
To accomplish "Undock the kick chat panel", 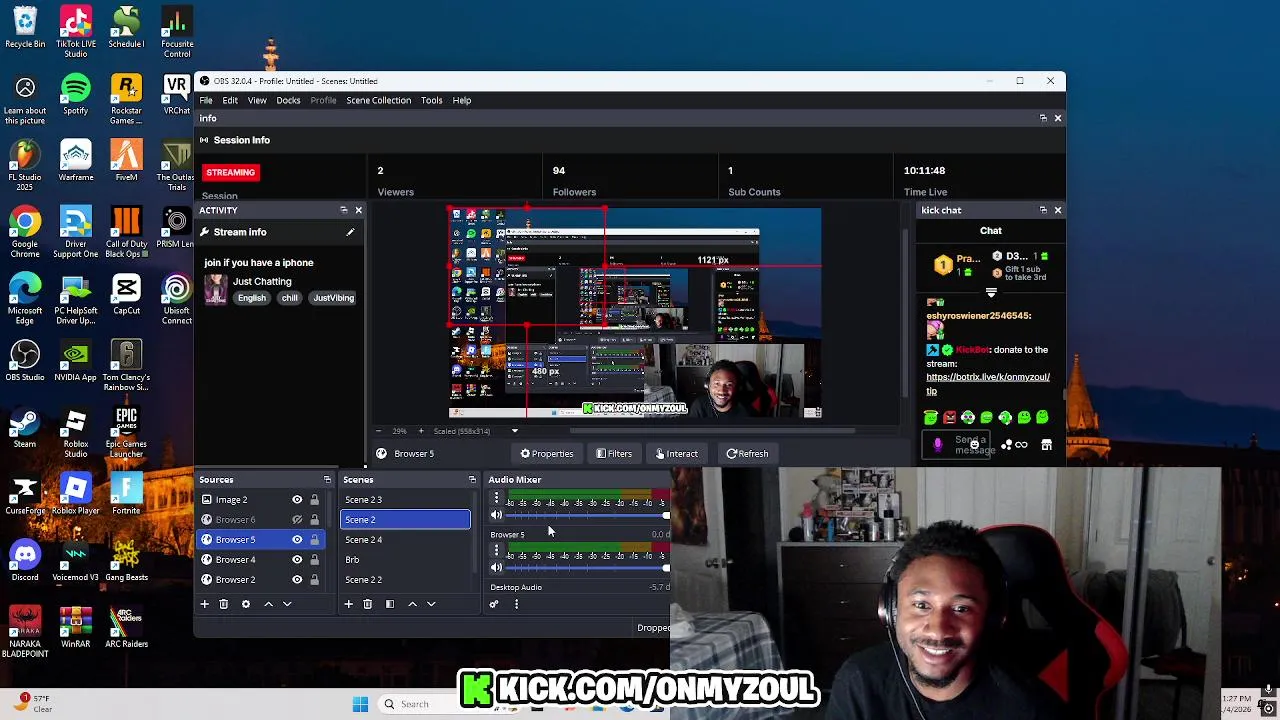I will 1043,210.
